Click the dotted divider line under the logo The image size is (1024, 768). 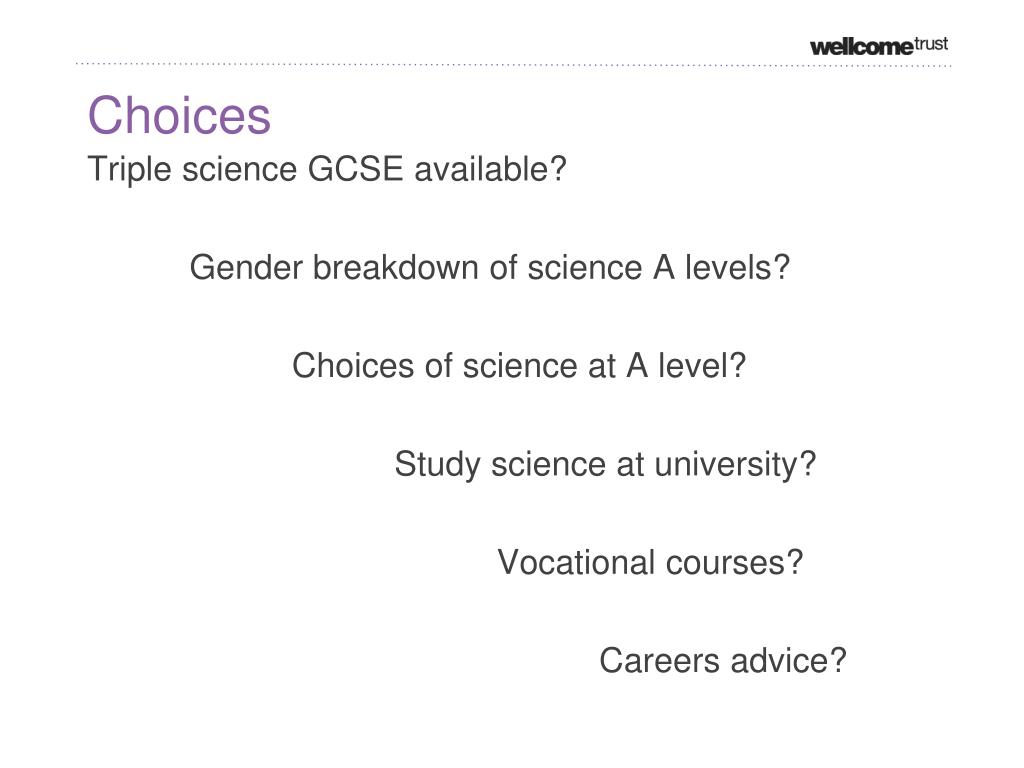click(513, 64)
